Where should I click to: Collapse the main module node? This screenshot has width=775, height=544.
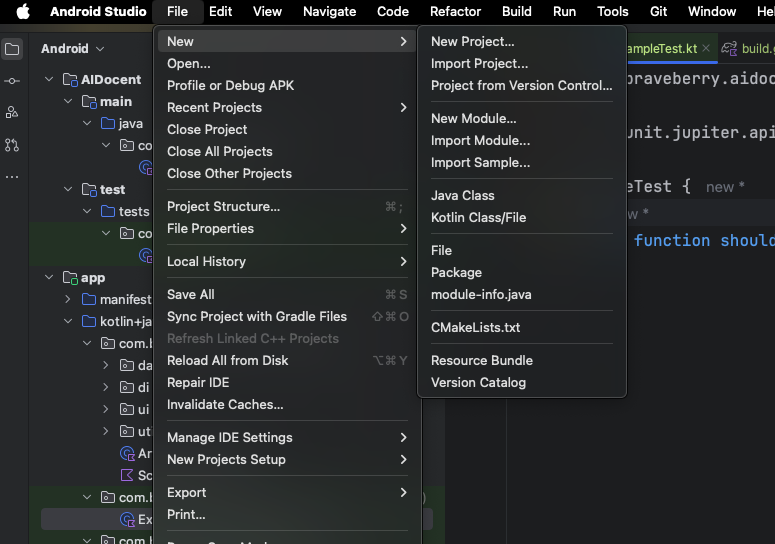tap(68, 101)
